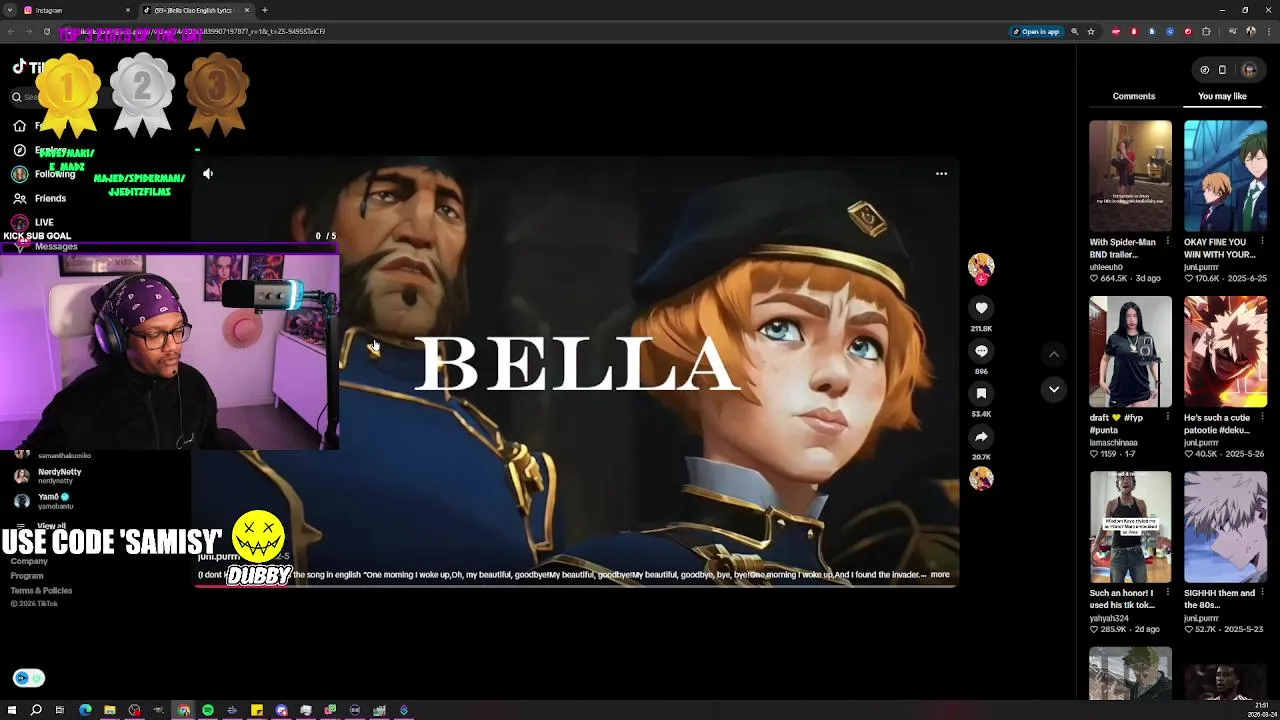
Task: Open the Chrome profile avatar
Action: point(1251,31)
